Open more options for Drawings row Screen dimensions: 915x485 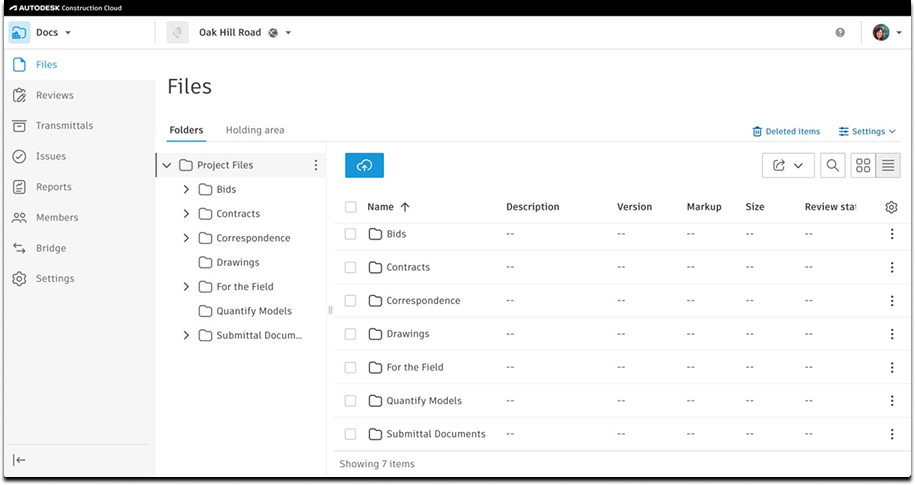892,334
